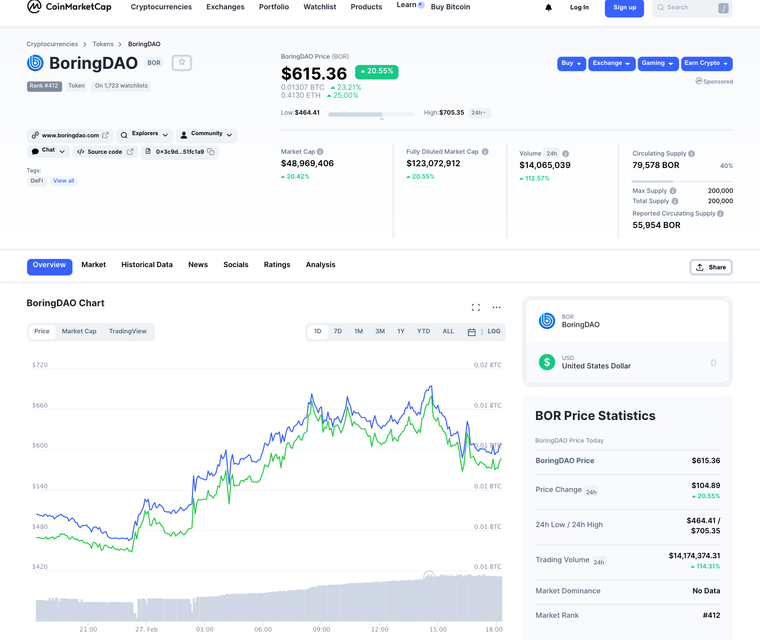Viewport: 760px width, 640px height.
Task: Select the ALL chart range
Action: [x=448, y=332]
